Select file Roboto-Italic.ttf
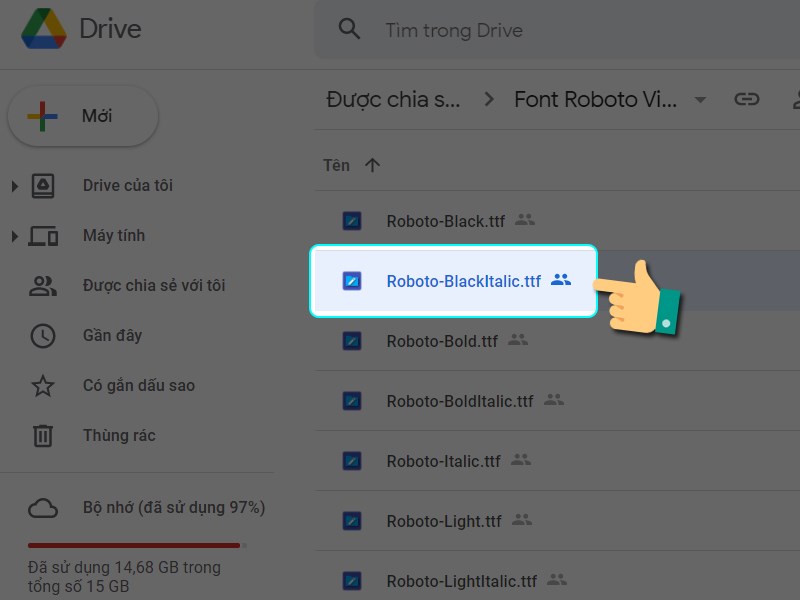800x600 pixels. tap(443, 461)
